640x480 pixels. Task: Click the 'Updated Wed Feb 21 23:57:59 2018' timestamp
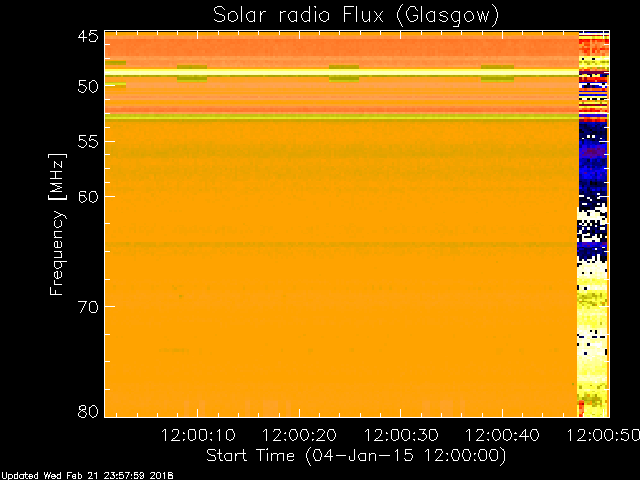coord(87,476)
